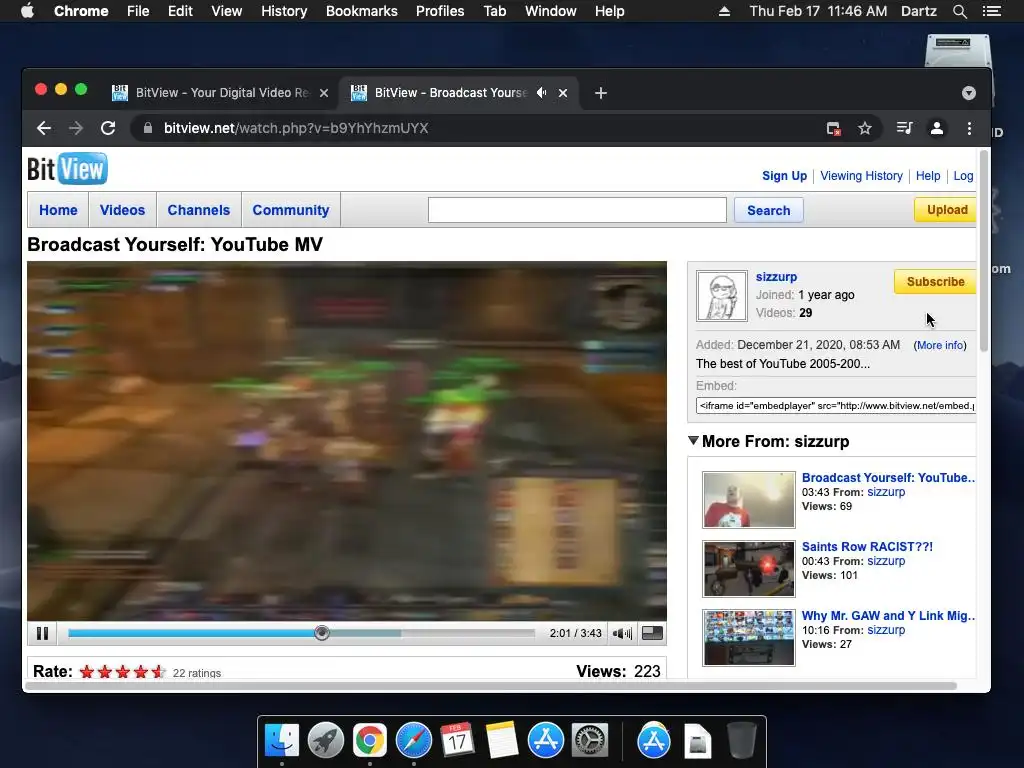Click the forward navigation arrow

tap(76, 128)
